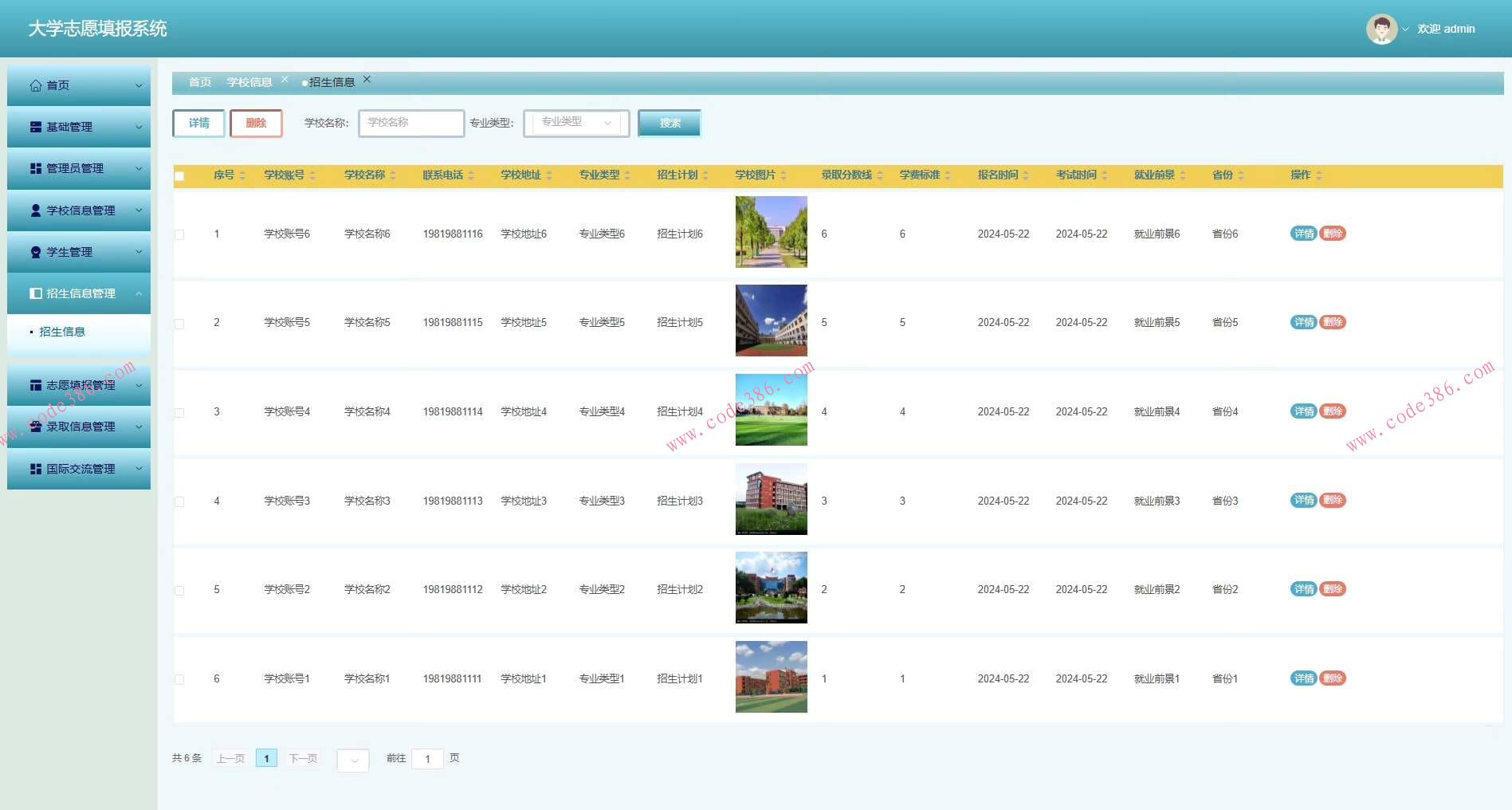
Task: Click the 搜索 button
Action: click(x=670, y=123)
